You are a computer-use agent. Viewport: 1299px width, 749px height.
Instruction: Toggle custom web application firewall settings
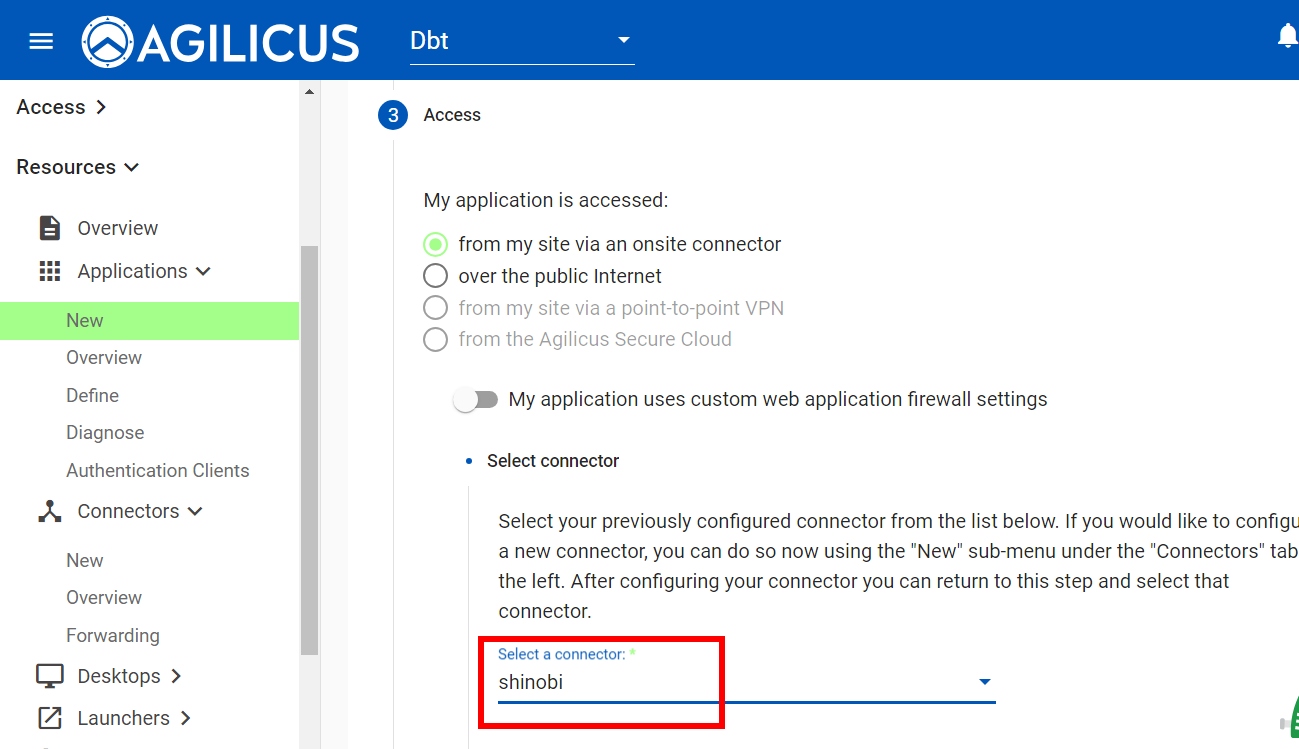[475, 400]
